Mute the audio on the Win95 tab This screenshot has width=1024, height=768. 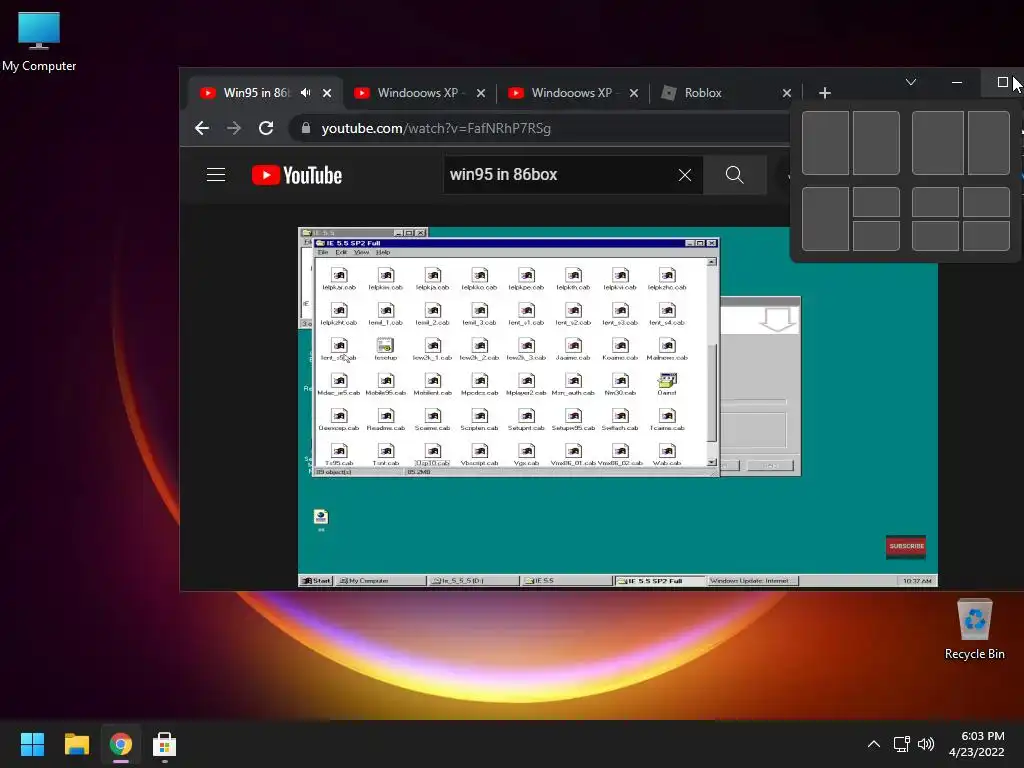[306, 93]
